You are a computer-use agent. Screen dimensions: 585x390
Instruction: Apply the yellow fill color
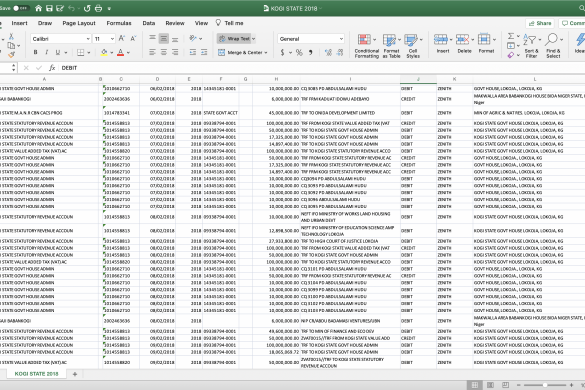click(104, 53)
